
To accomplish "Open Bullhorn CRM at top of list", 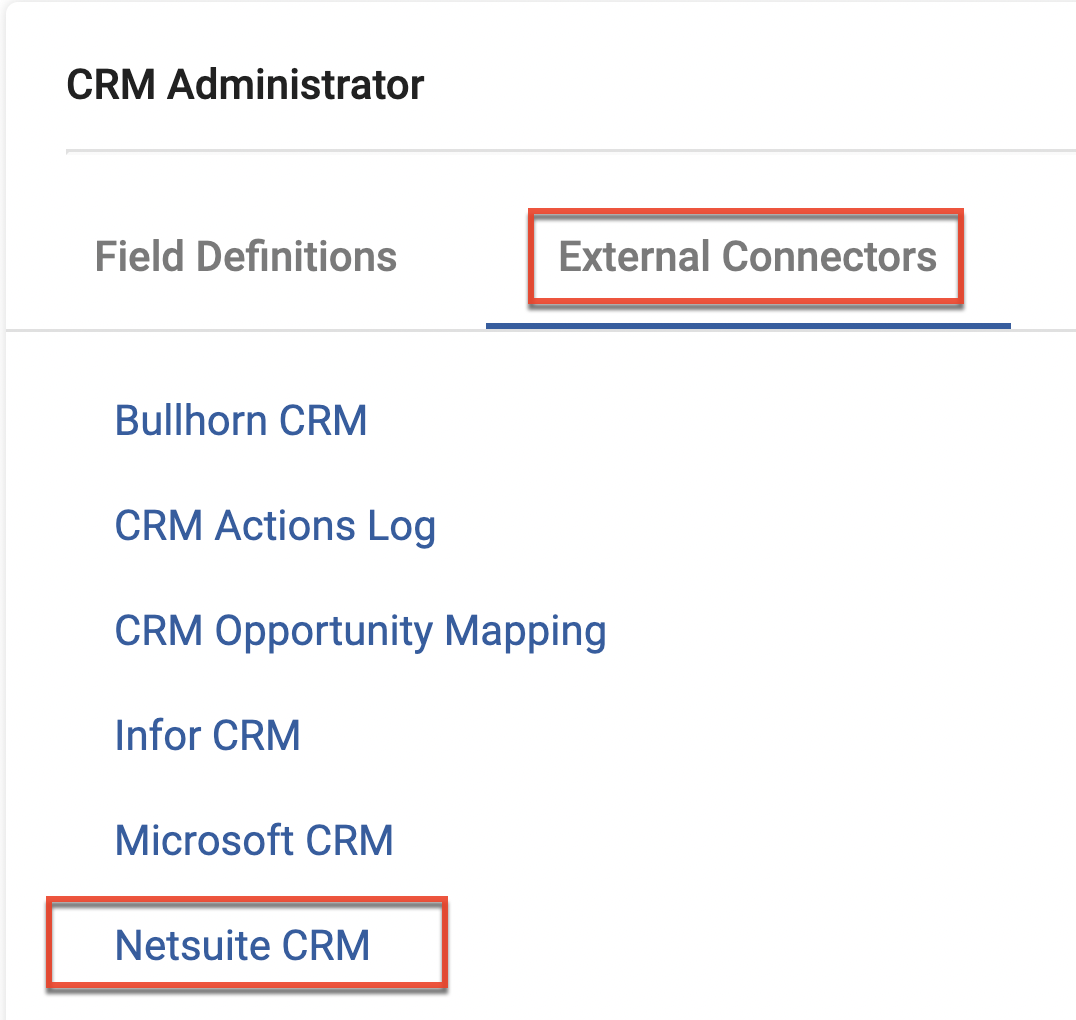I will pyautogui.click(x=241, y=420).
